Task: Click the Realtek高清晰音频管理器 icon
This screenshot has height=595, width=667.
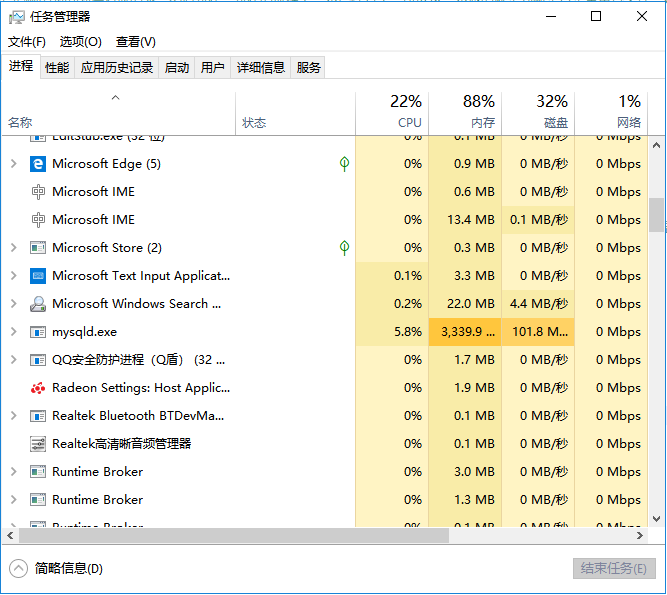Action: click(x=38, y=444)
